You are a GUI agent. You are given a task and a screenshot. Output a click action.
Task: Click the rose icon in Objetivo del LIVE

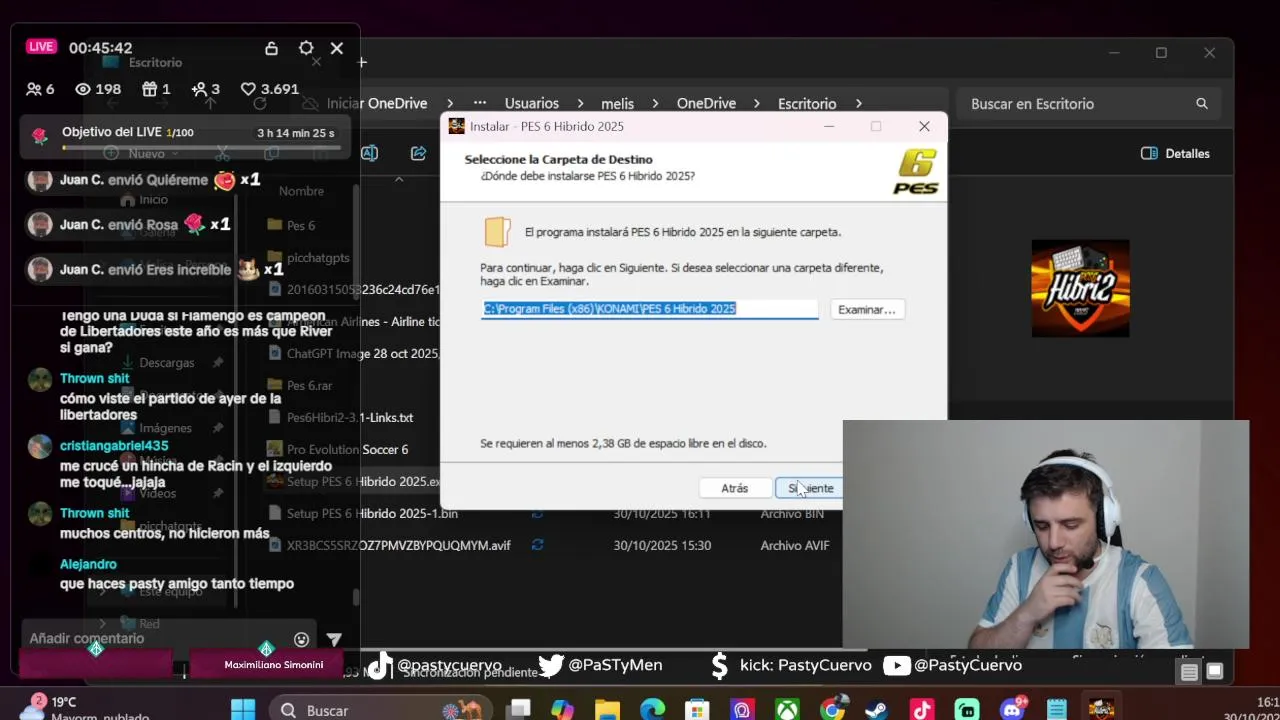click(x=40, y=136)
